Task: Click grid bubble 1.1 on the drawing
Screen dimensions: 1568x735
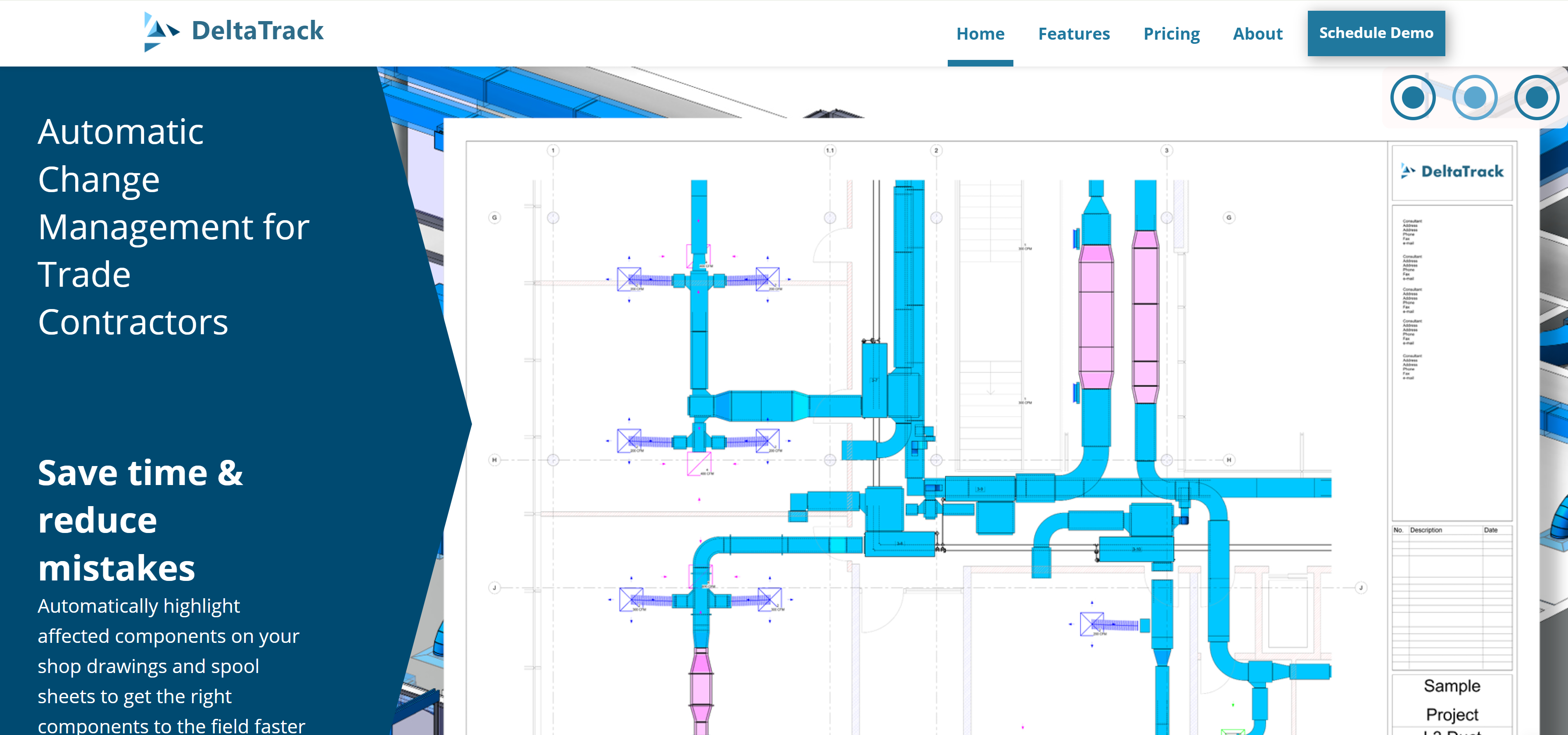Action: coord(830,150)
